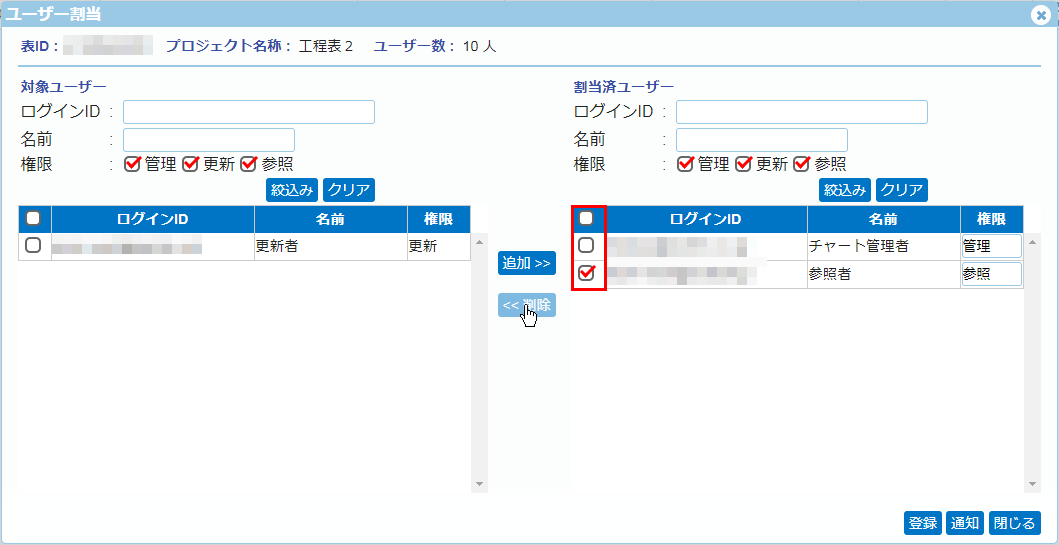Open 権限 dropdown for チャート管理者
Screen dimensions: 1059x545
coord(991,246)
